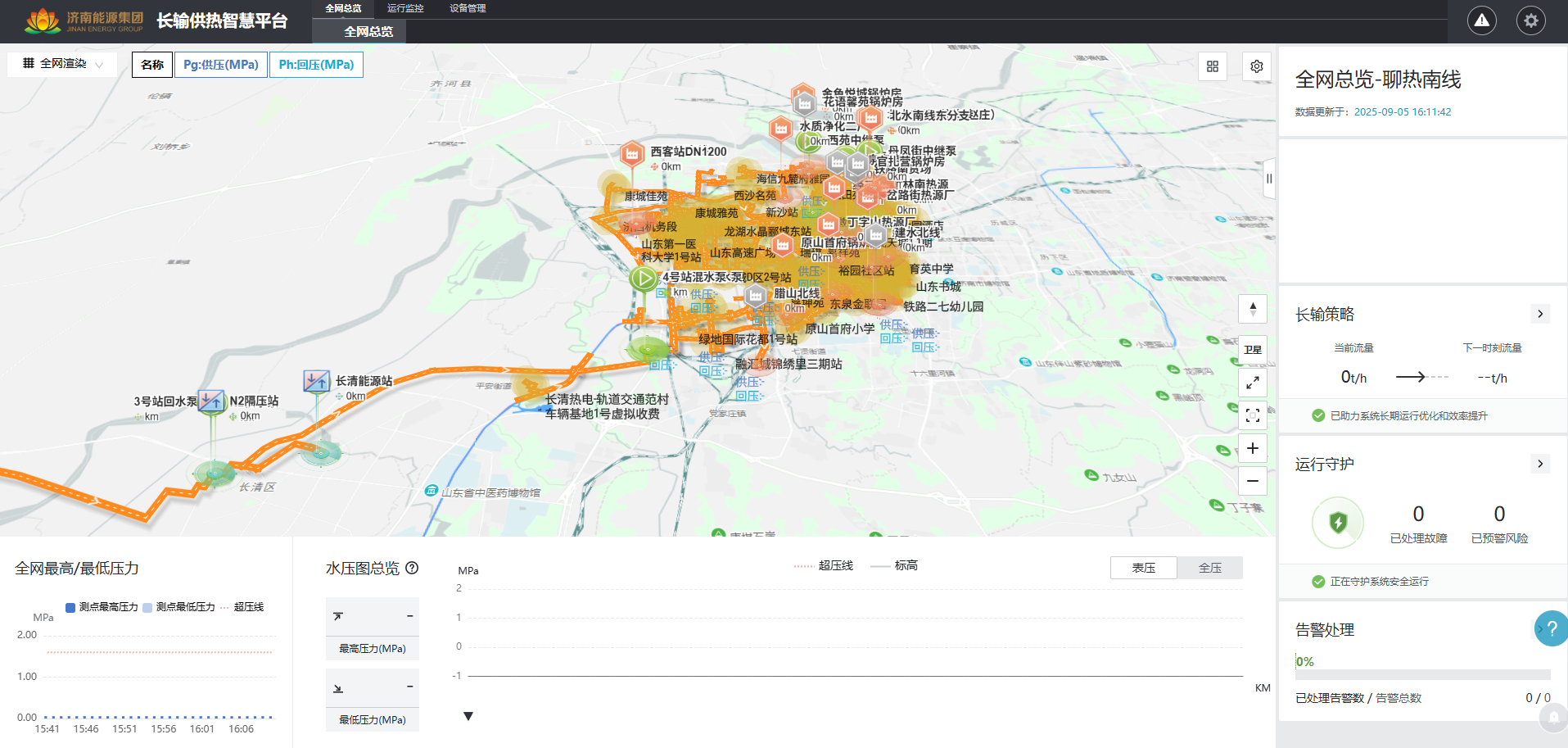This screenshot has height=748, width=1568.
Task: Reset map orientation with compass button
Action: coord(1252,309)
